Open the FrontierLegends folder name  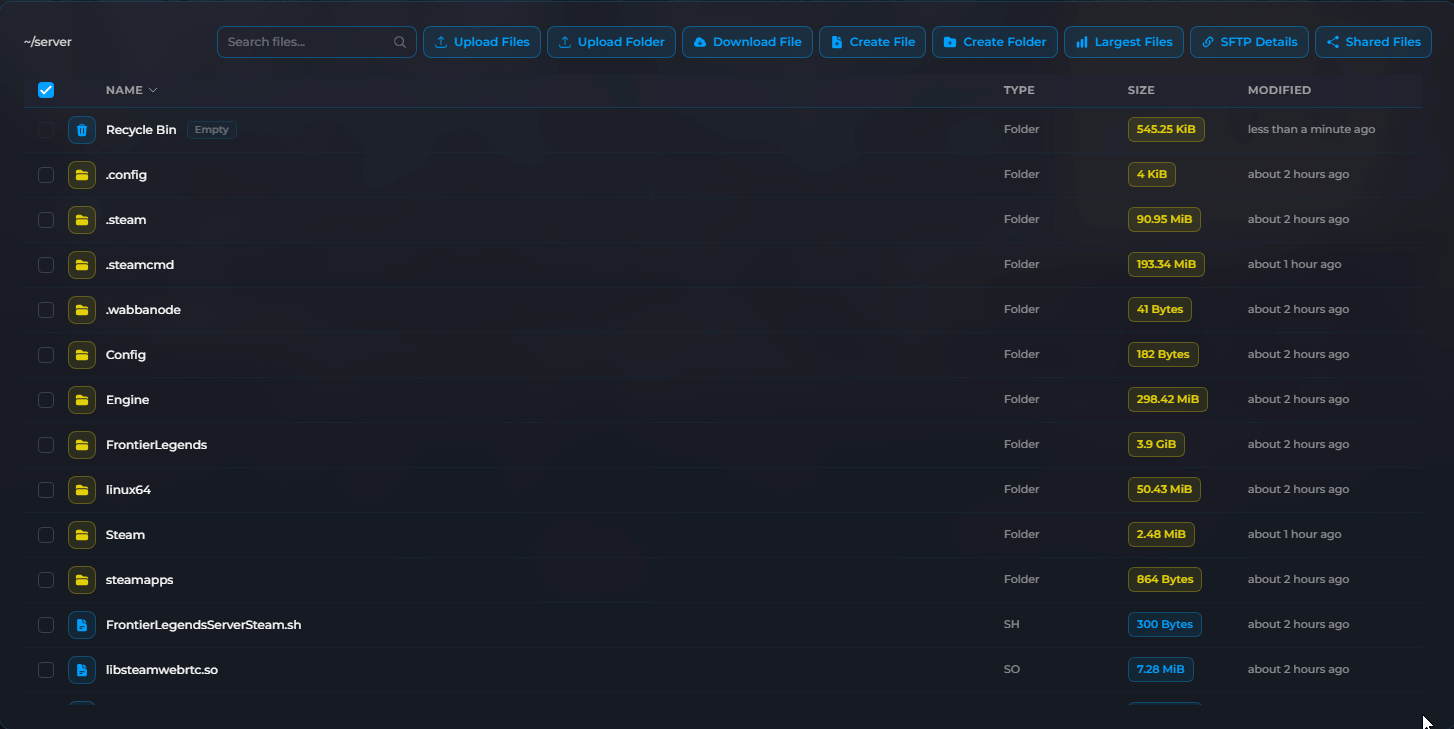[x=156, y=445]
